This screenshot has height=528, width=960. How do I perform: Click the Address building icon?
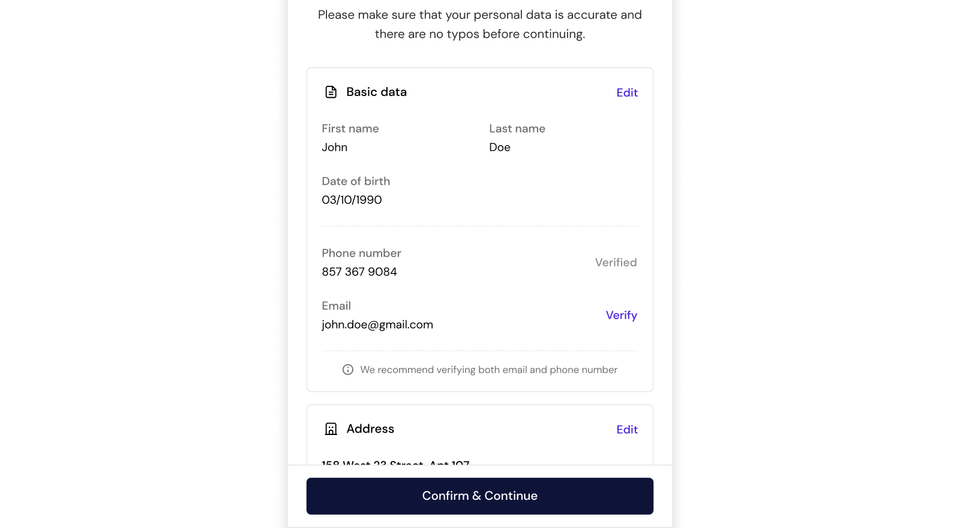point(331,429)
